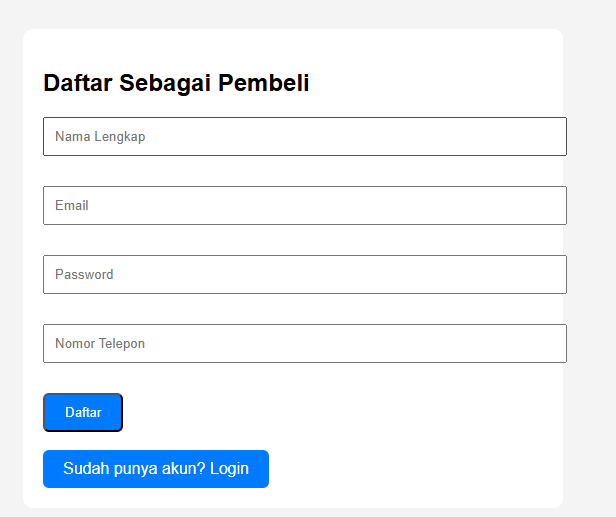Click the Nama Lengkap placeholder text
Screen dimensions: 616x517
pyautogui.click(x=100, y=137)
